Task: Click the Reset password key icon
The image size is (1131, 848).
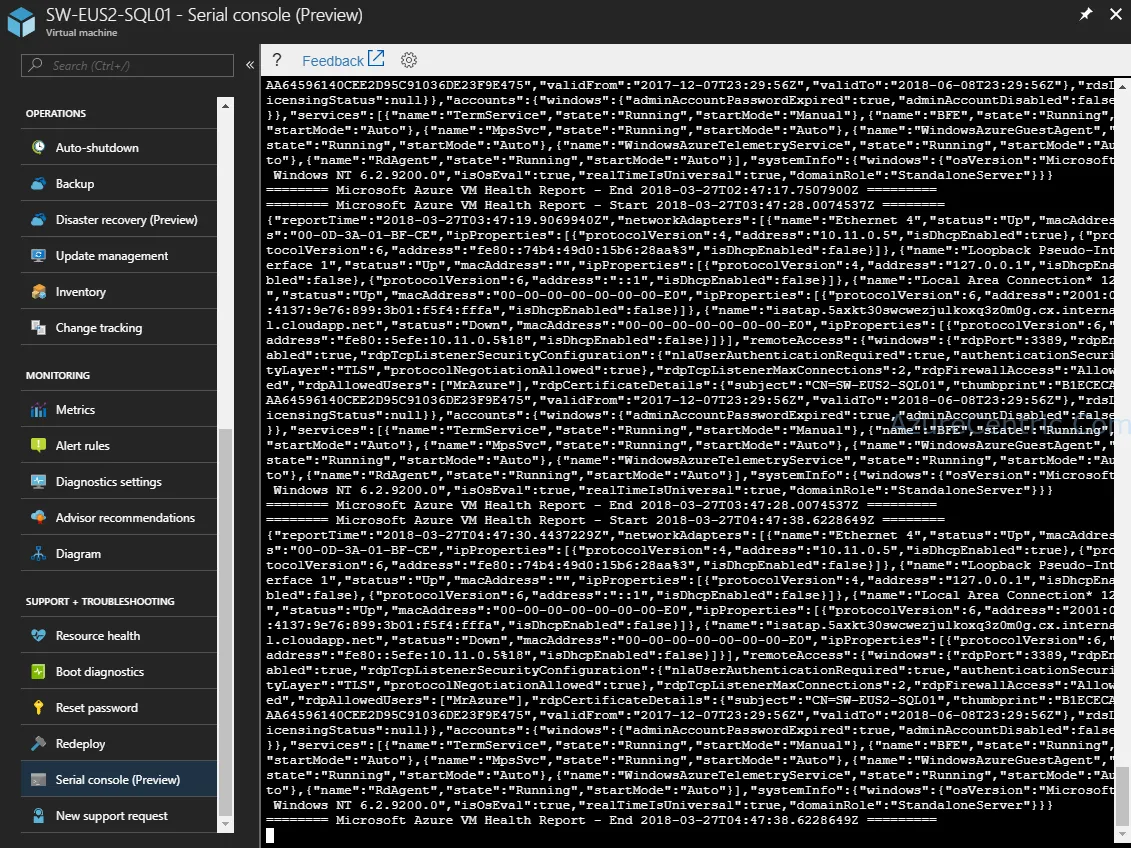Action: 38,707
